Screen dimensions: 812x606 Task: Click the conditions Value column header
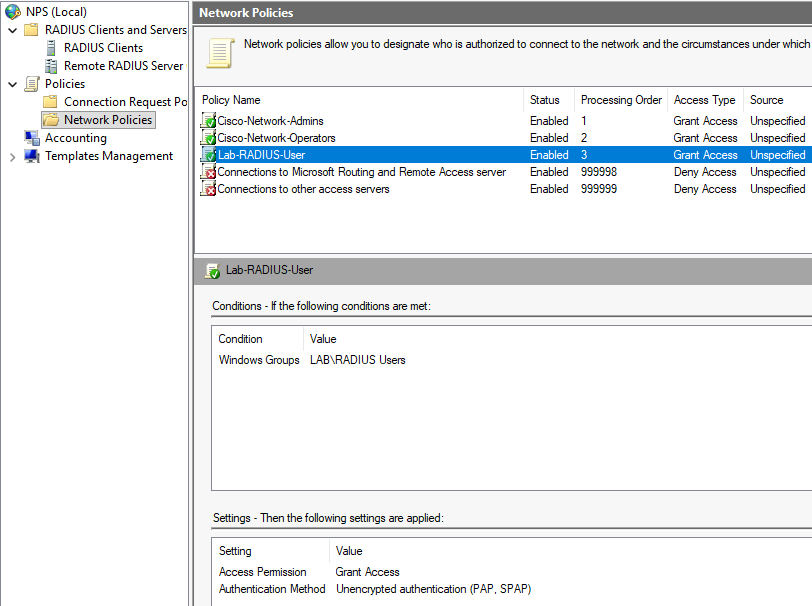pos(323,339)
